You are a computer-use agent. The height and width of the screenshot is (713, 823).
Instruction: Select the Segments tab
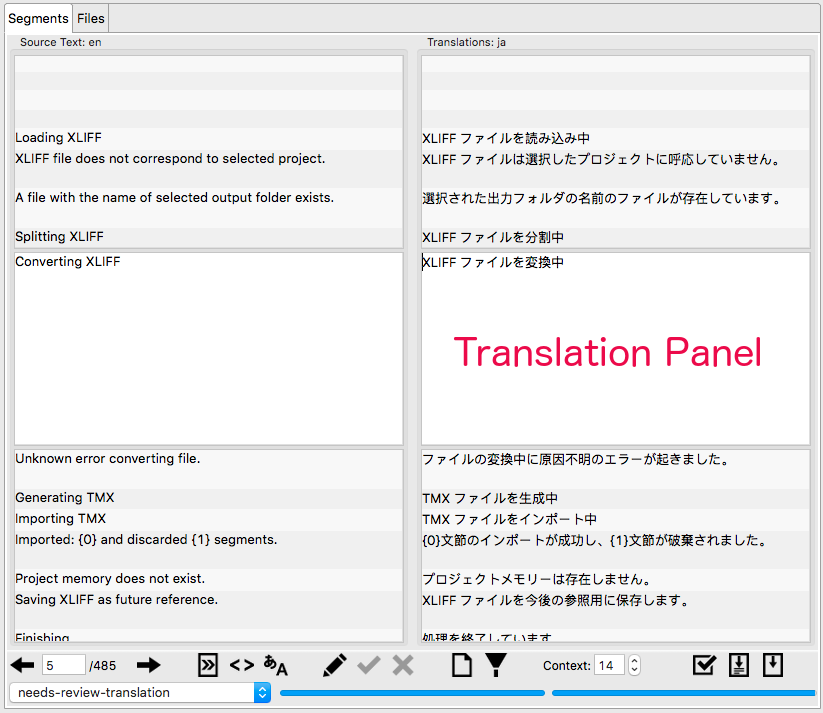pyautogui.click(x=38, y=18)
